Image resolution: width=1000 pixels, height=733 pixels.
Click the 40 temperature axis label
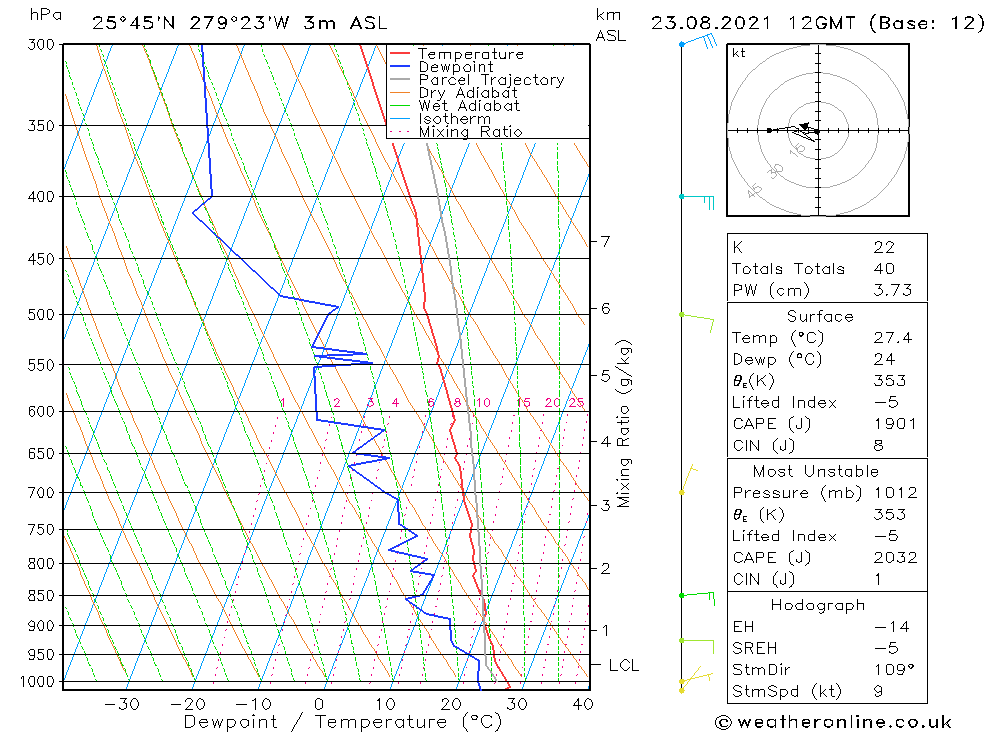tap(583, 704)
